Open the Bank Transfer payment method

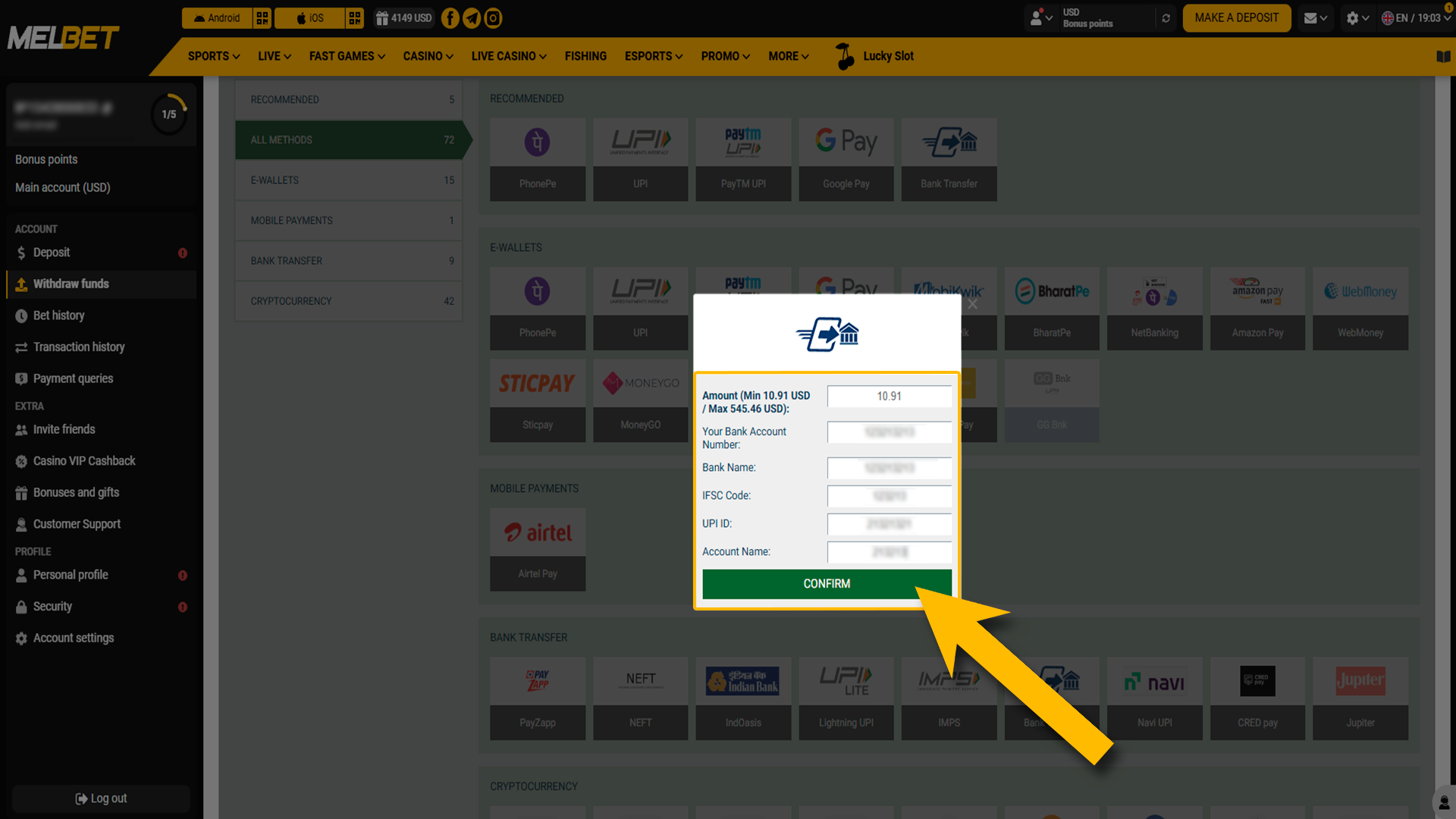pyautogui.click(x=949, y=141)
